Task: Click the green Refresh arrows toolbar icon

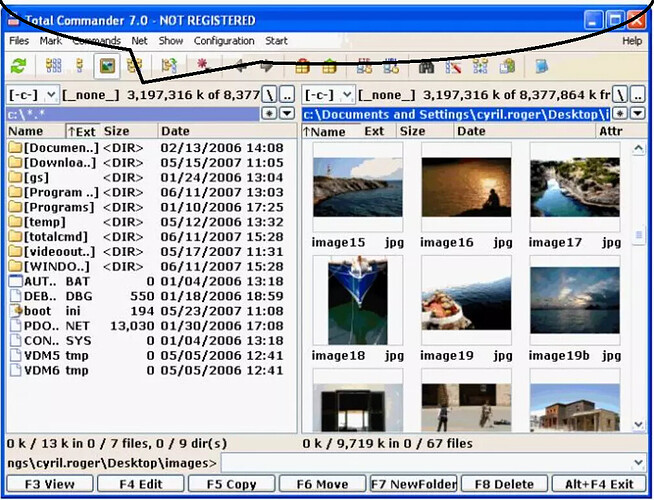Action: click(18, 66)
